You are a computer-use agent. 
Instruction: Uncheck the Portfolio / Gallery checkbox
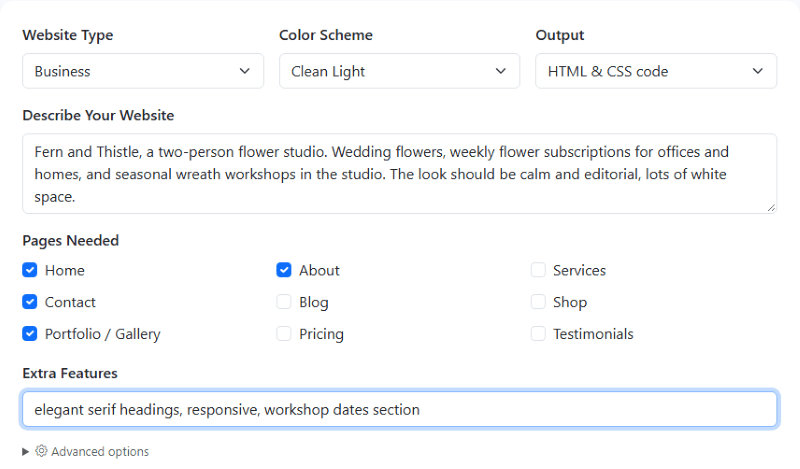30,334
